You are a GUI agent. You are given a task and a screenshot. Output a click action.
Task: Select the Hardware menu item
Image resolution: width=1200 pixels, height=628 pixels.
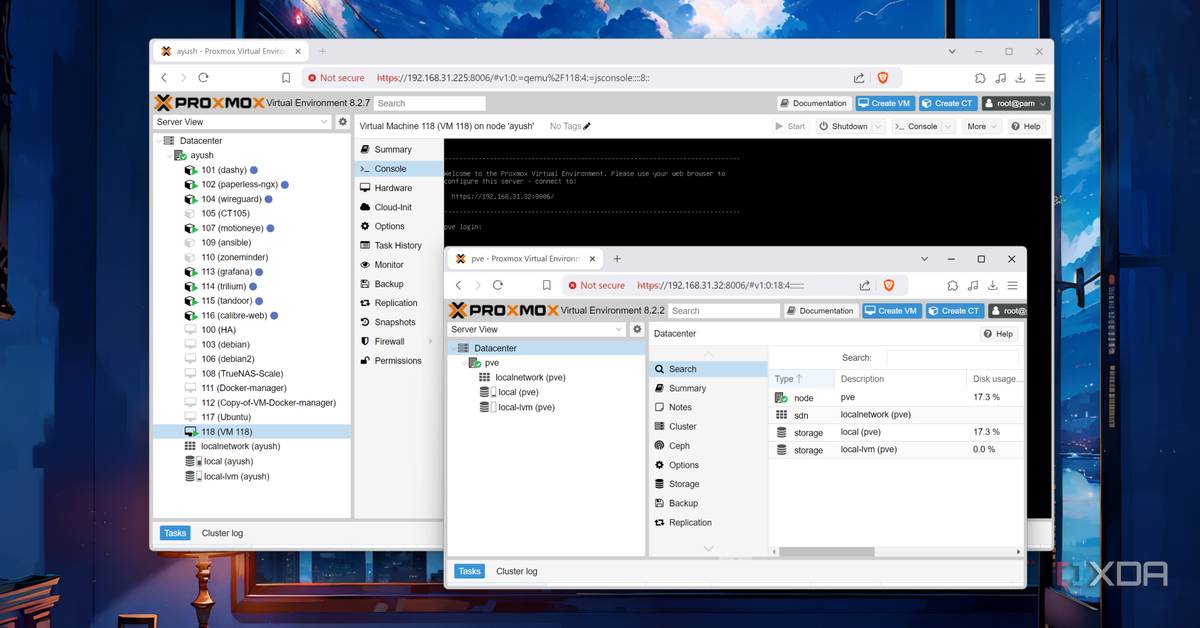[x=393, y=188]
